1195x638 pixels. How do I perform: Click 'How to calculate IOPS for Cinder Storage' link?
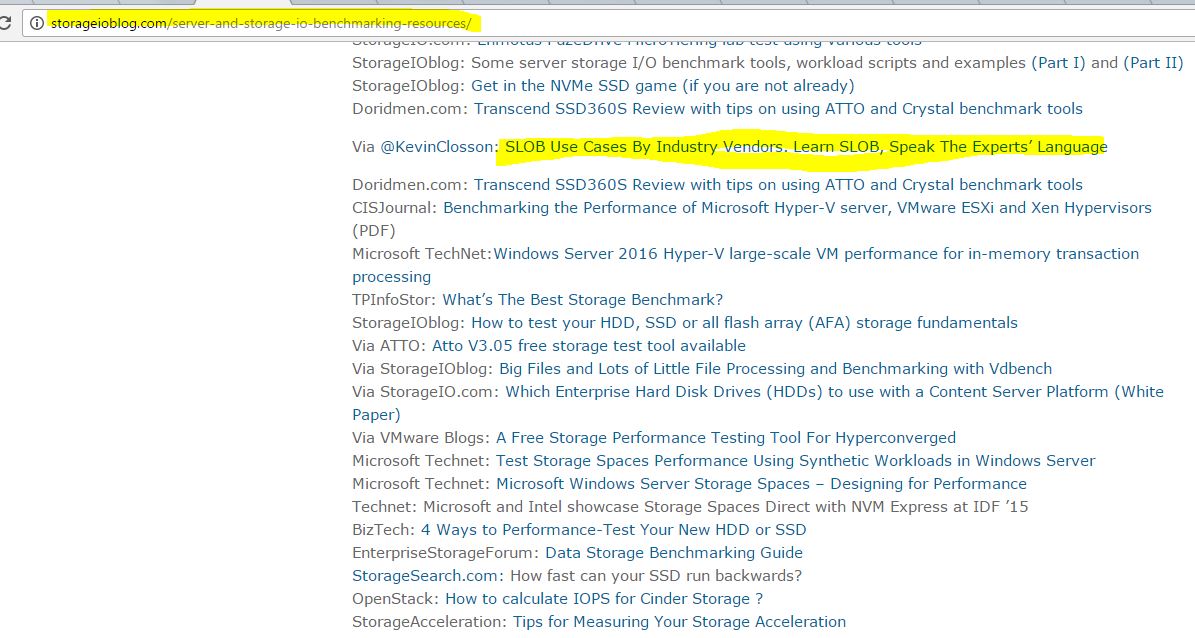pos(604,598)
